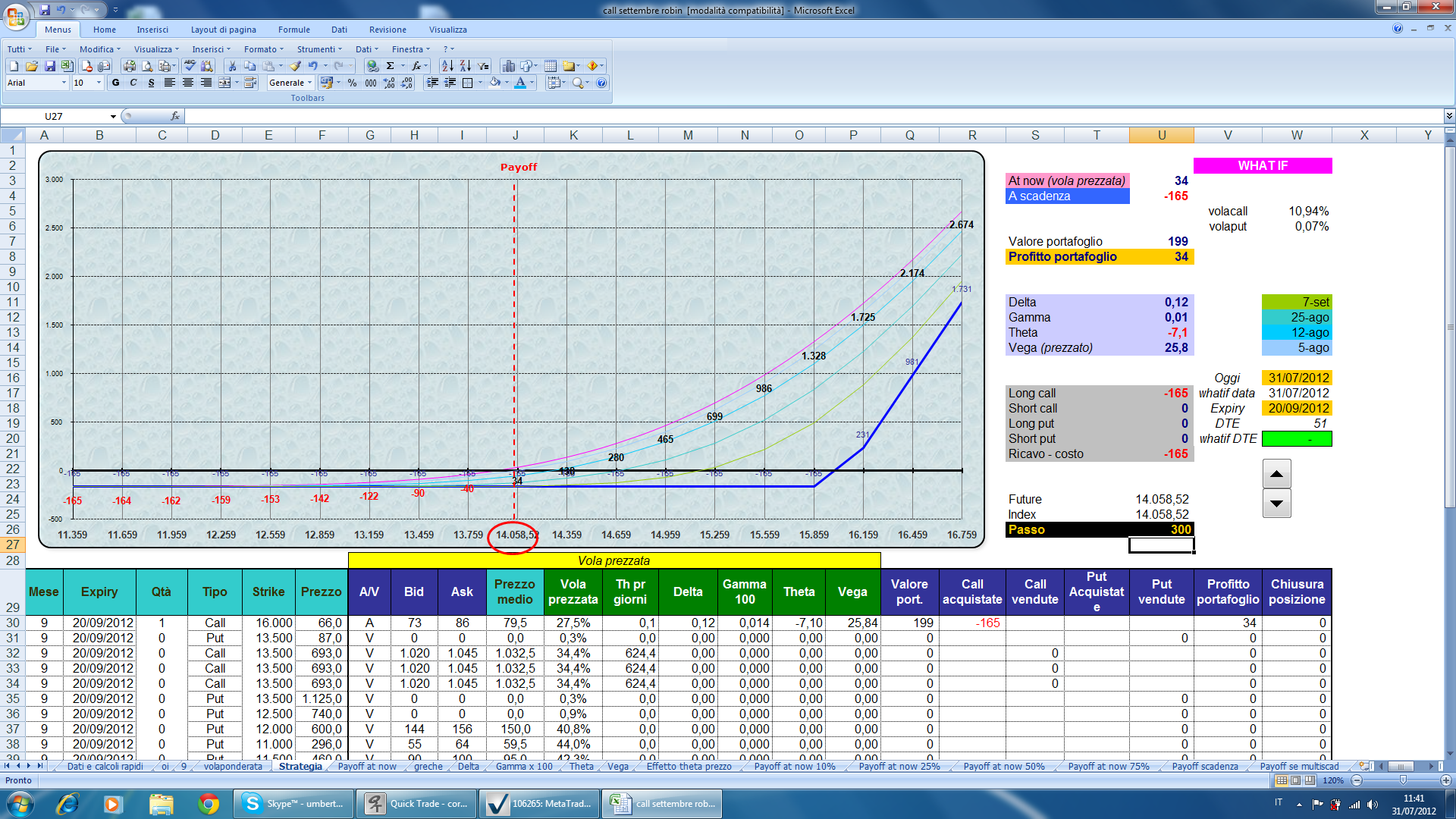Screen dimensions: 1456x819
Task: Sort ascending with the A-Z icon
Action: [x=447, y=67]
